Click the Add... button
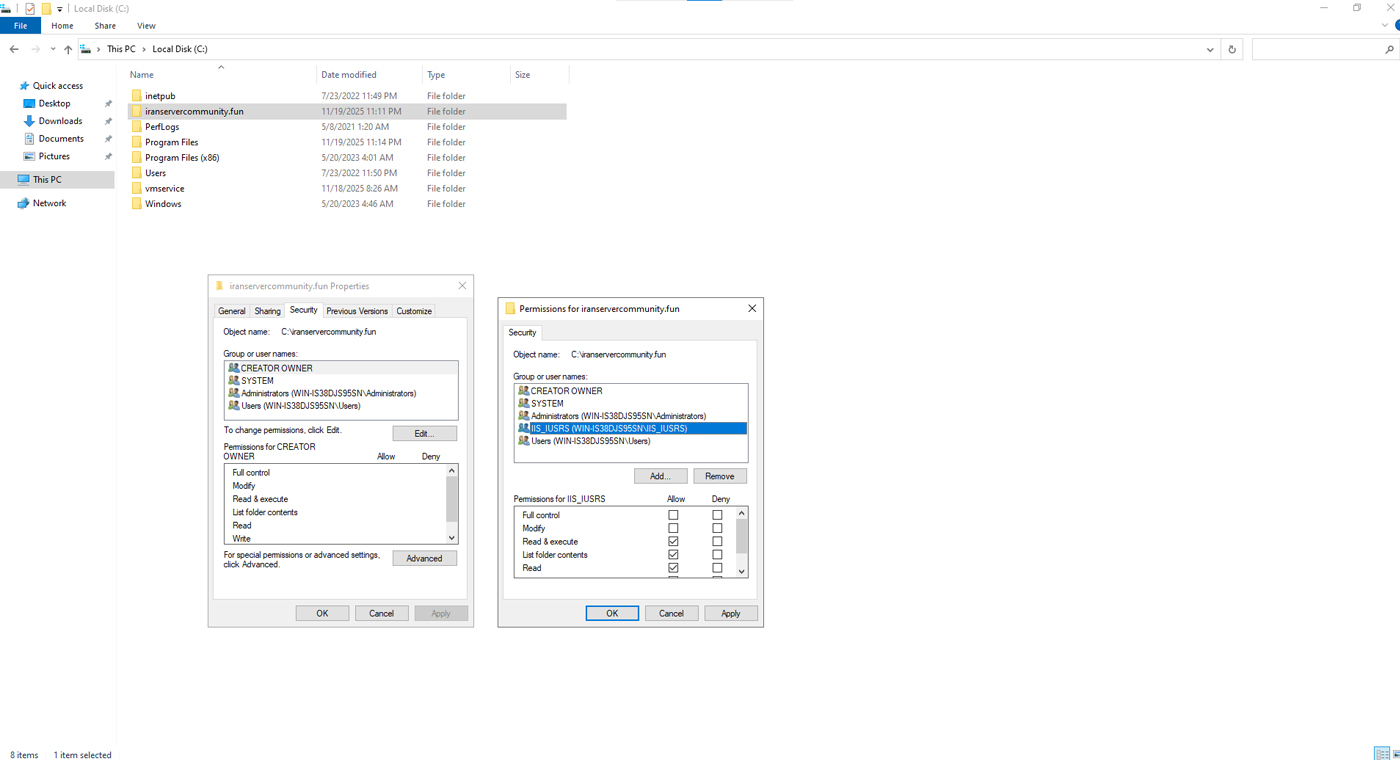Image resolution: width=1400 pixels, height=760 pixels. tap(660, 476)
